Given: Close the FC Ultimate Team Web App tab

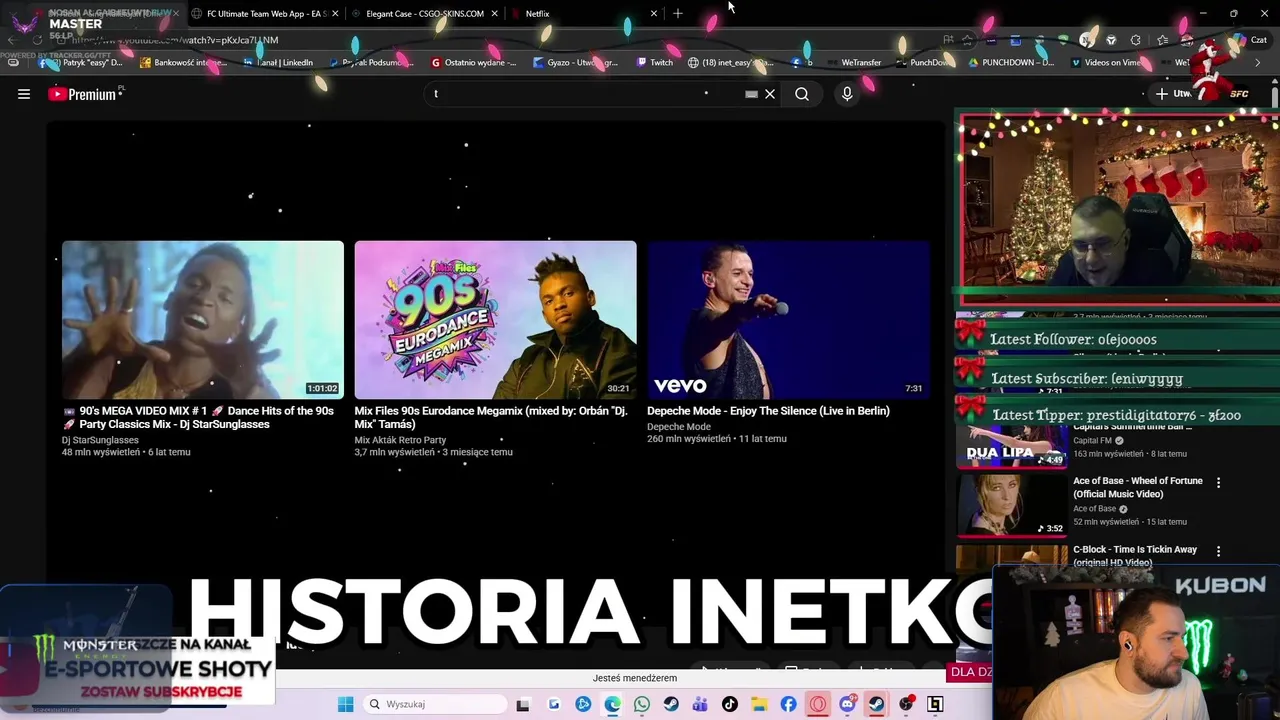Looking at the screenshot, I should [335, 14].
